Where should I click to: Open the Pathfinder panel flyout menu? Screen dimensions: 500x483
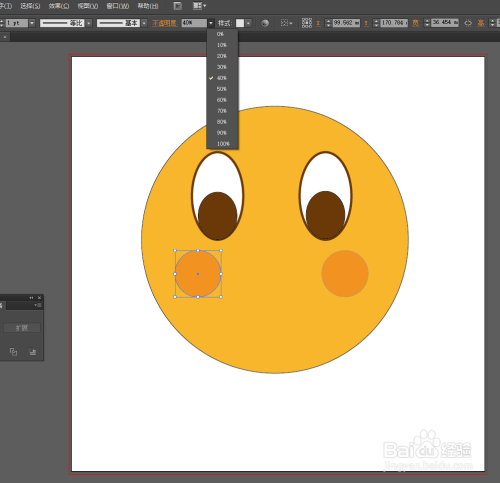click(38, 305)
